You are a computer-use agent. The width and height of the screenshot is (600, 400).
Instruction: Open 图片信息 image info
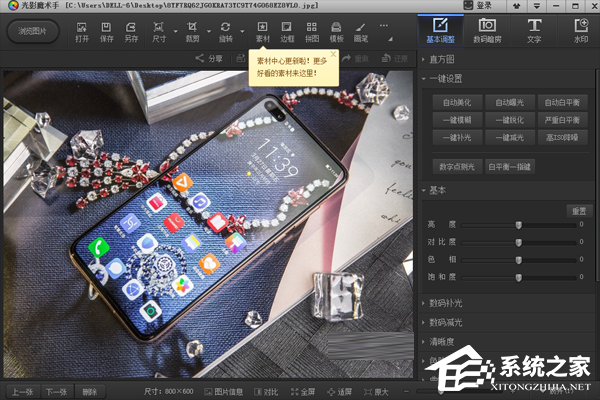(223, 392)
